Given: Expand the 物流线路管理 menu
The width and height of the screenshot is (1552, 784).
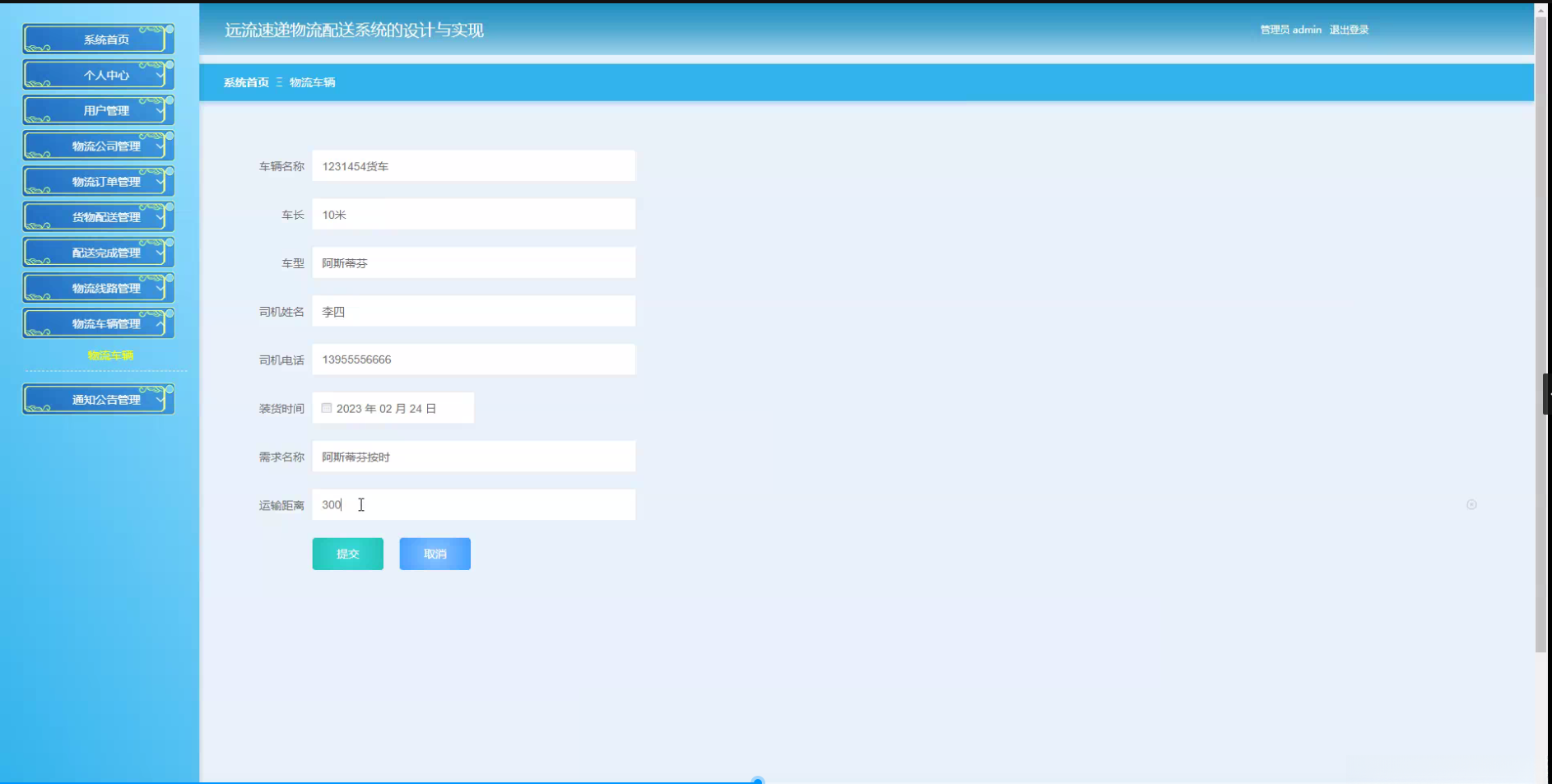Looking at the screenshot, I should pos(99,288).
